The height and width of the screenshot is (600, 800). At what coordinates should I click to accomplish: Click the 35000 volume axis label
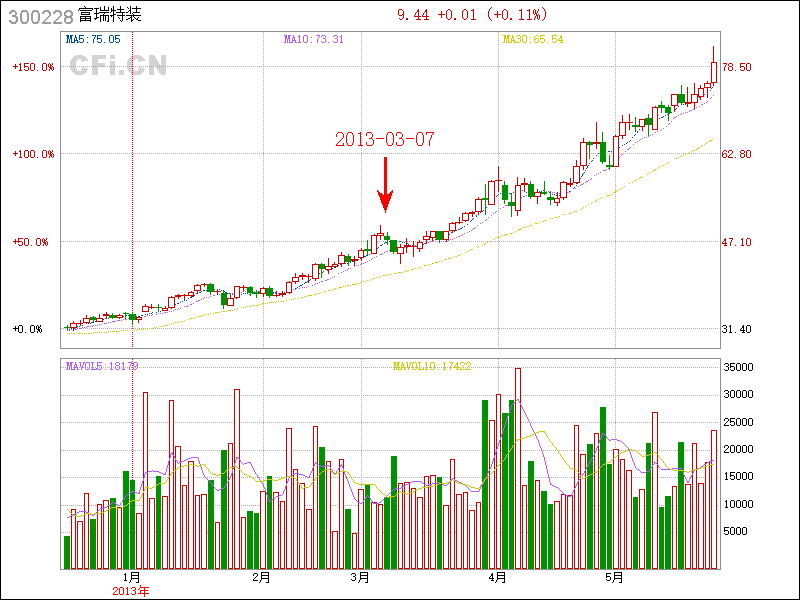tap(737, 368)
